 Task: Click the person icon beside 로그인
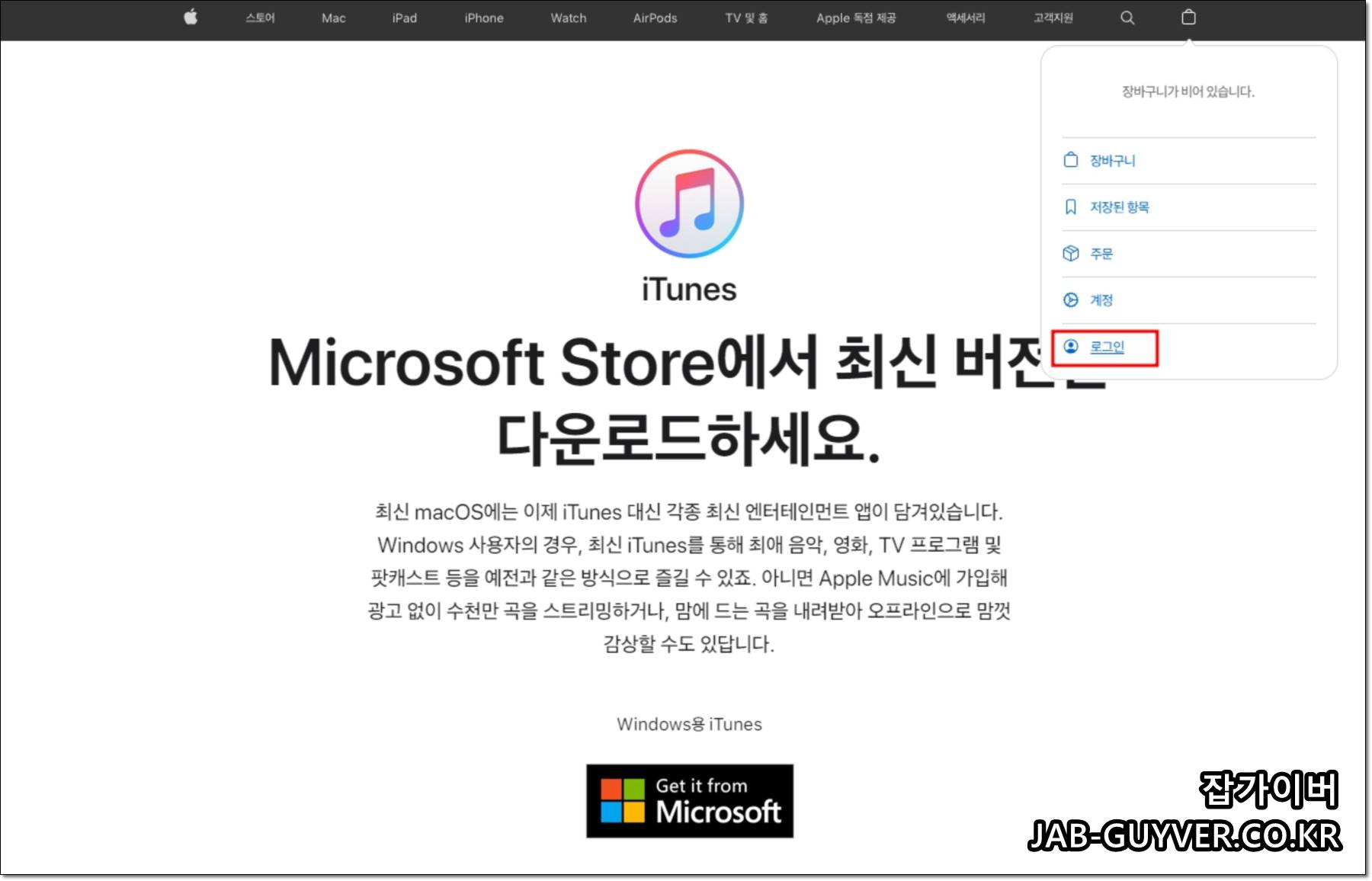click(x=1071, y=347)
